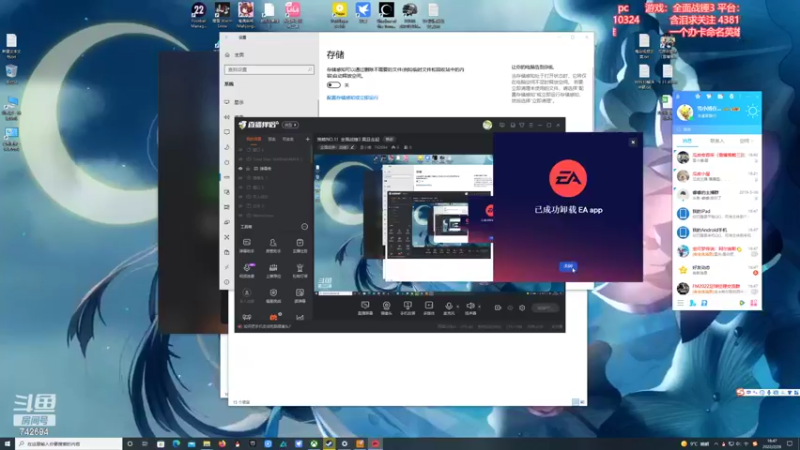The height and width of the screenshot is (450, 800).
Task: Switch to the Contacts (联系人) tab in QQ
Action: point(717,140)
